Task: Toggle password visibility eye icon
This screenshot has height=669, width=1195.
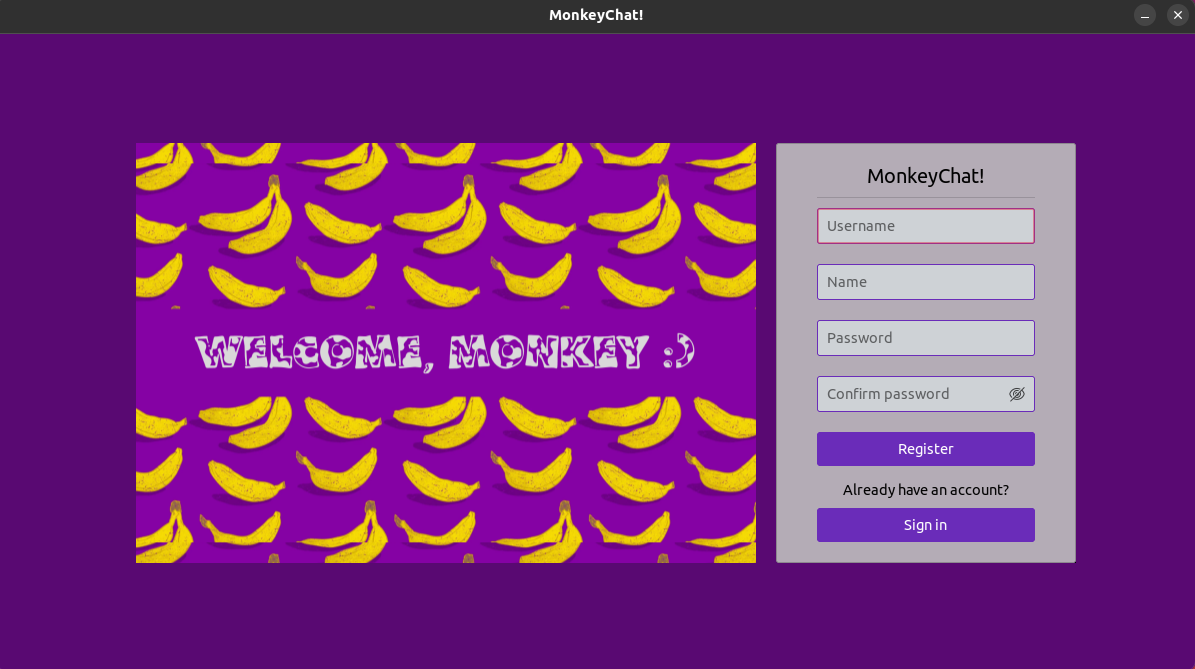Action: pyautogui.click(x=1017, y=394)
